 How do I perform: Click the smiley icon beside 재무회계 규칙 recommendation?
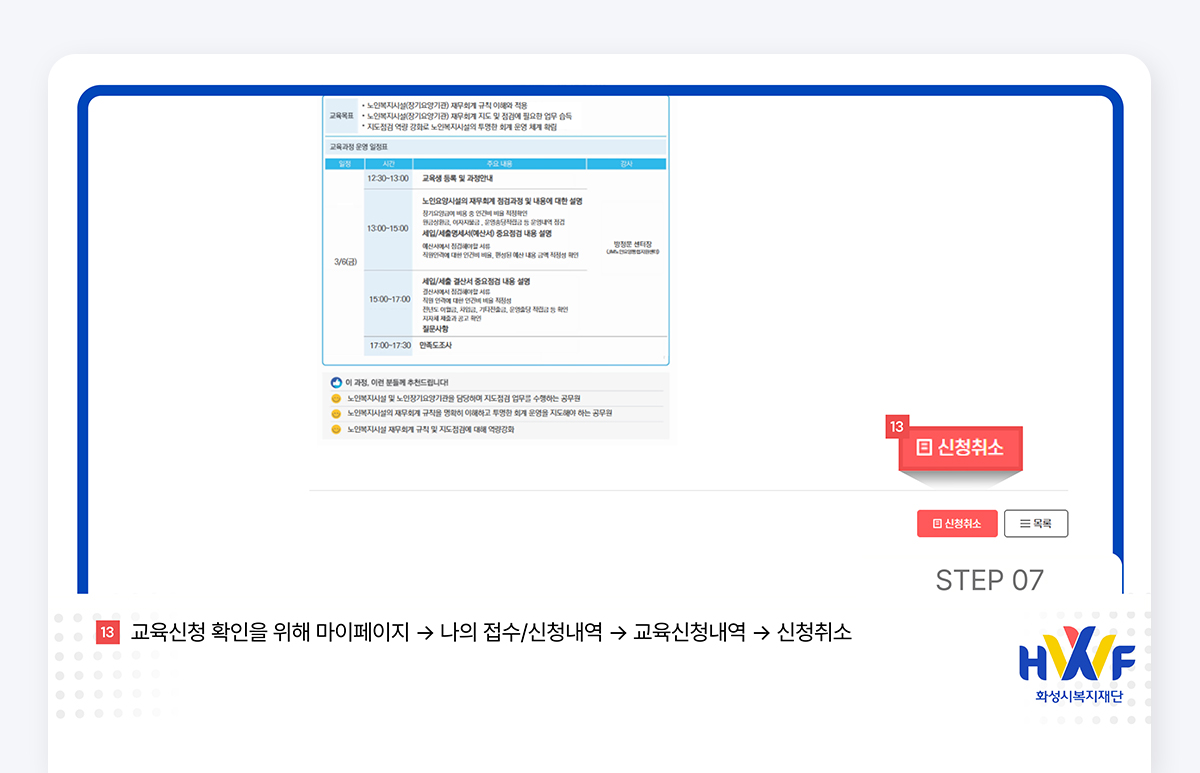click(x=336, y=413)
